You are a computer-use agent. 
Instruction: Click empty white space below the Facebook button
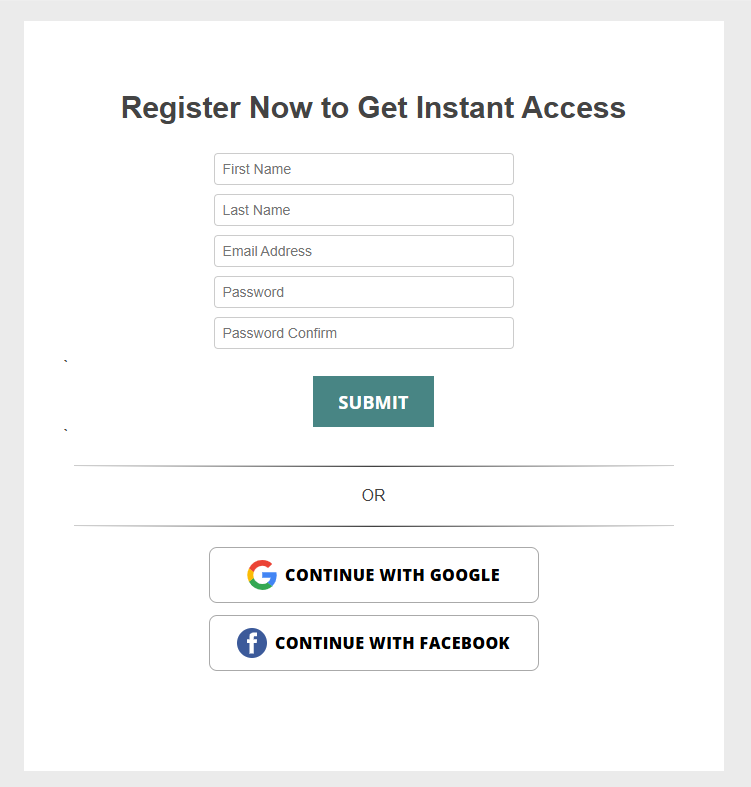(x=373, y=720)
